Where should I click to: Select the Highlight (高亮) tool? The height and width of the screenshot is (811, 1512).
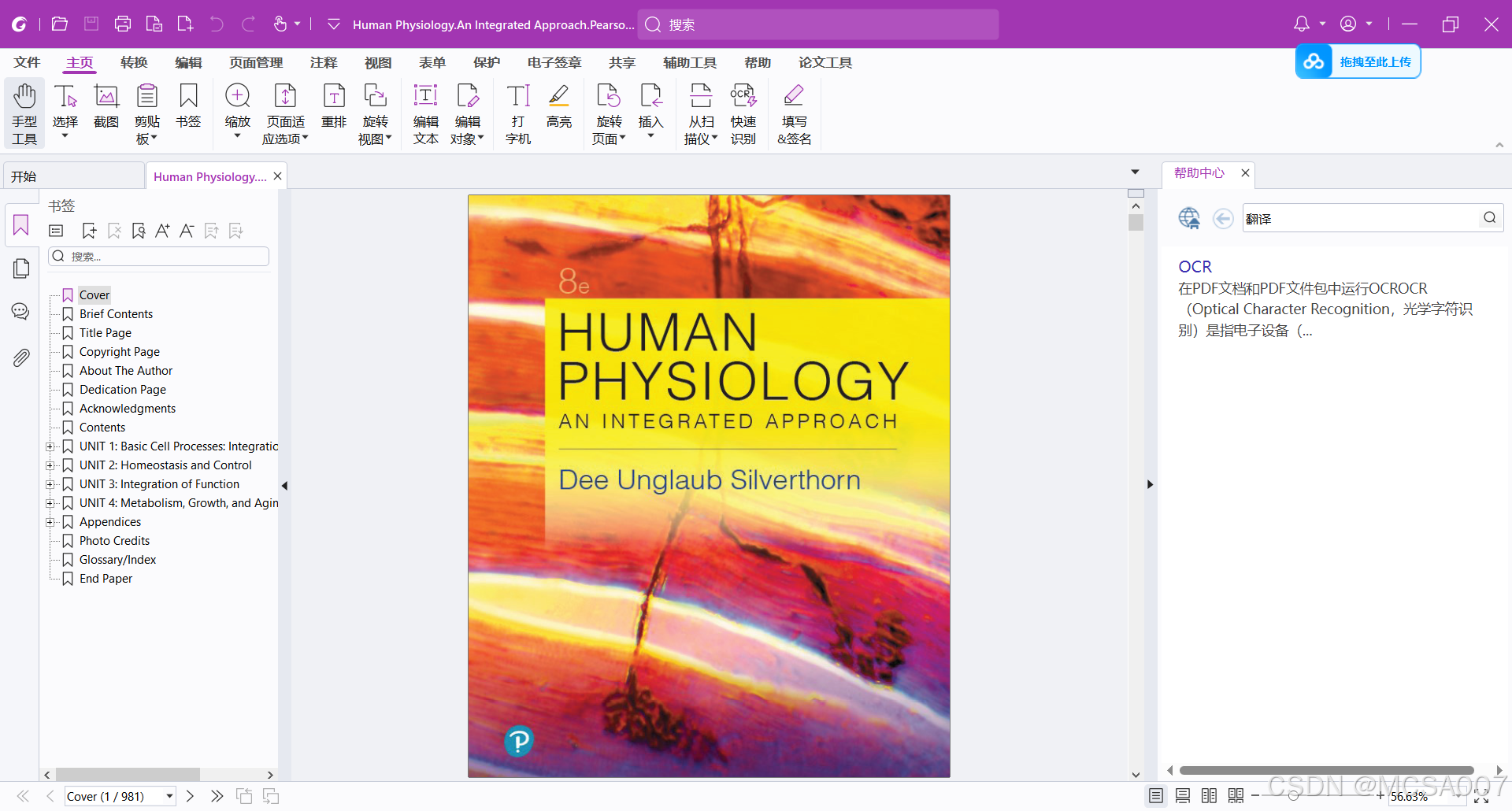coord(559,106)
